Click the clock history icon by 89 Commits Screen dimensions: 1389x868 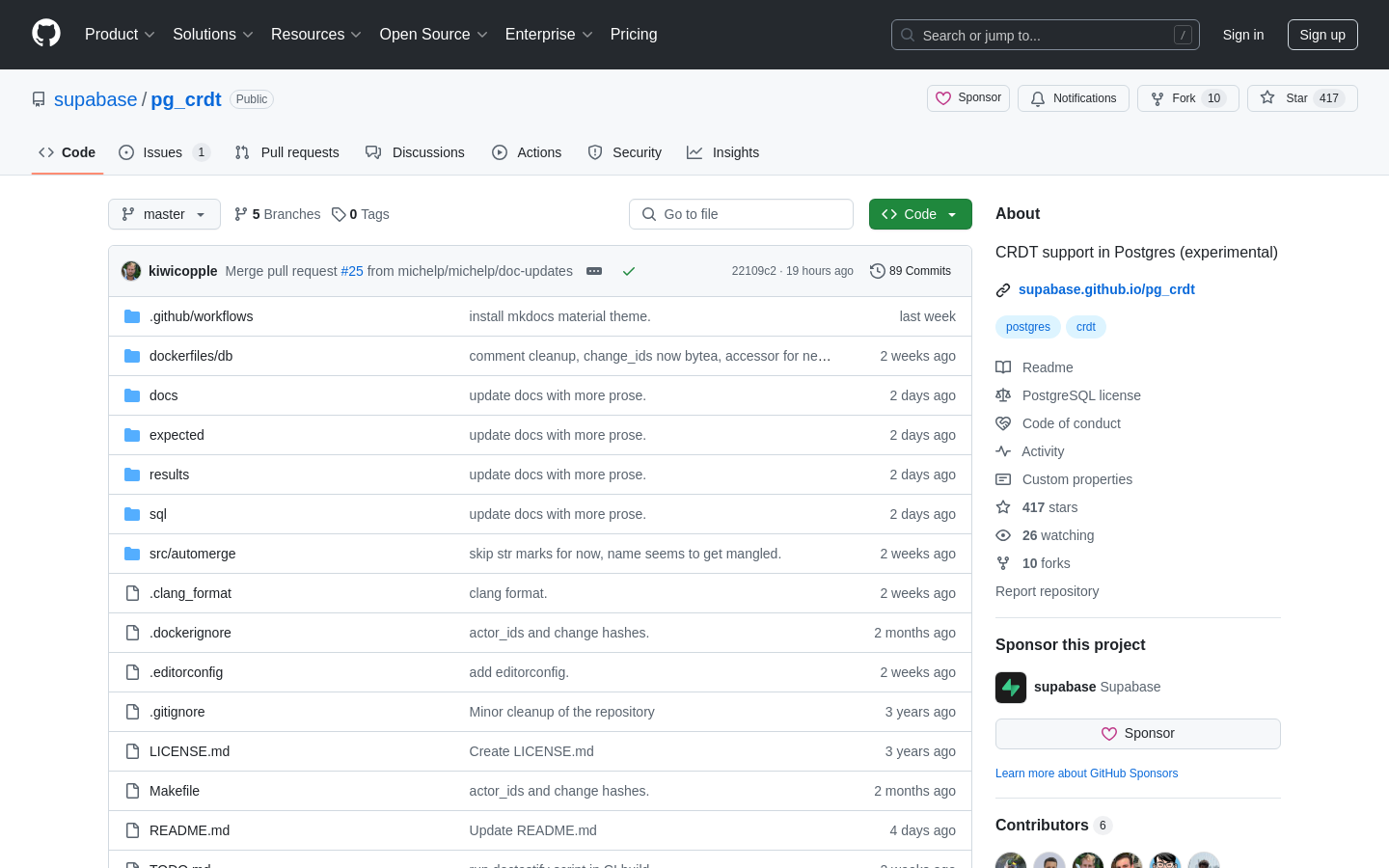[x=878, y=271]
